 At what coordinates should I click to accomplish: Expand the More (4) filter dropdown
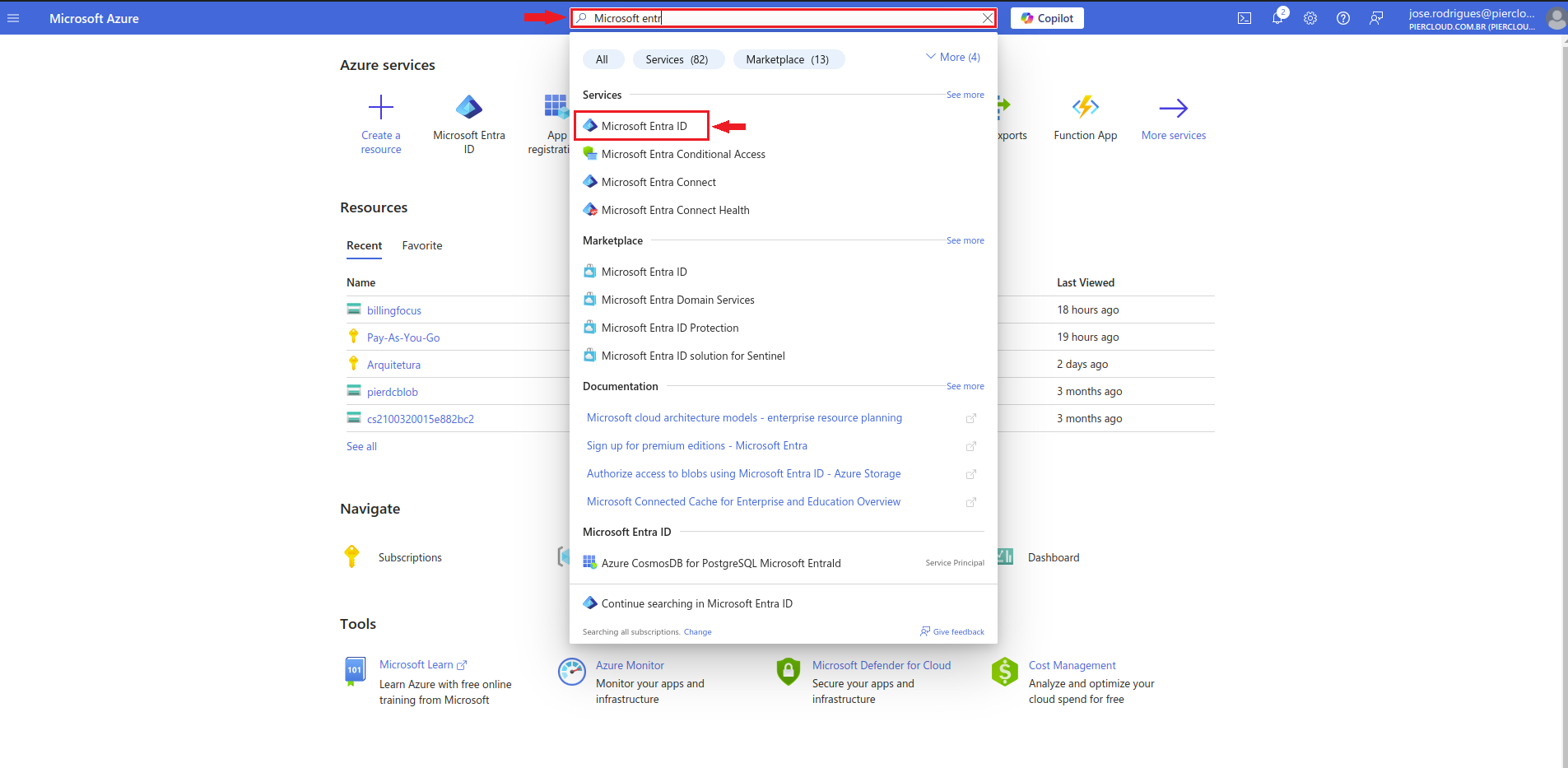click(953, 58)
